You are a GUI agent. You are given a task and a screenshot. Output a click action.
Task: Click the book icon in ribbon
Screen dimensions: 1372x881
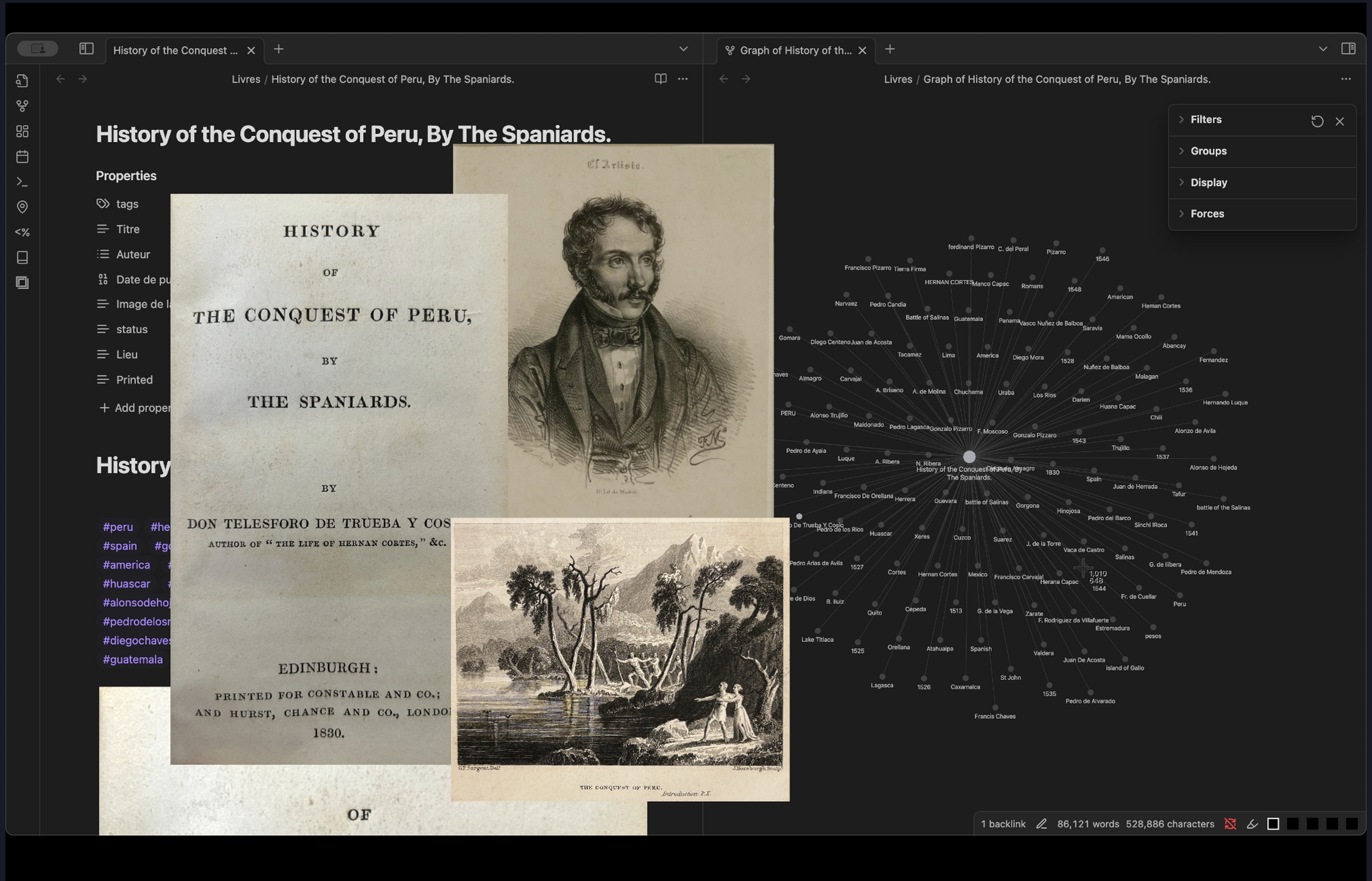point(22,257)
